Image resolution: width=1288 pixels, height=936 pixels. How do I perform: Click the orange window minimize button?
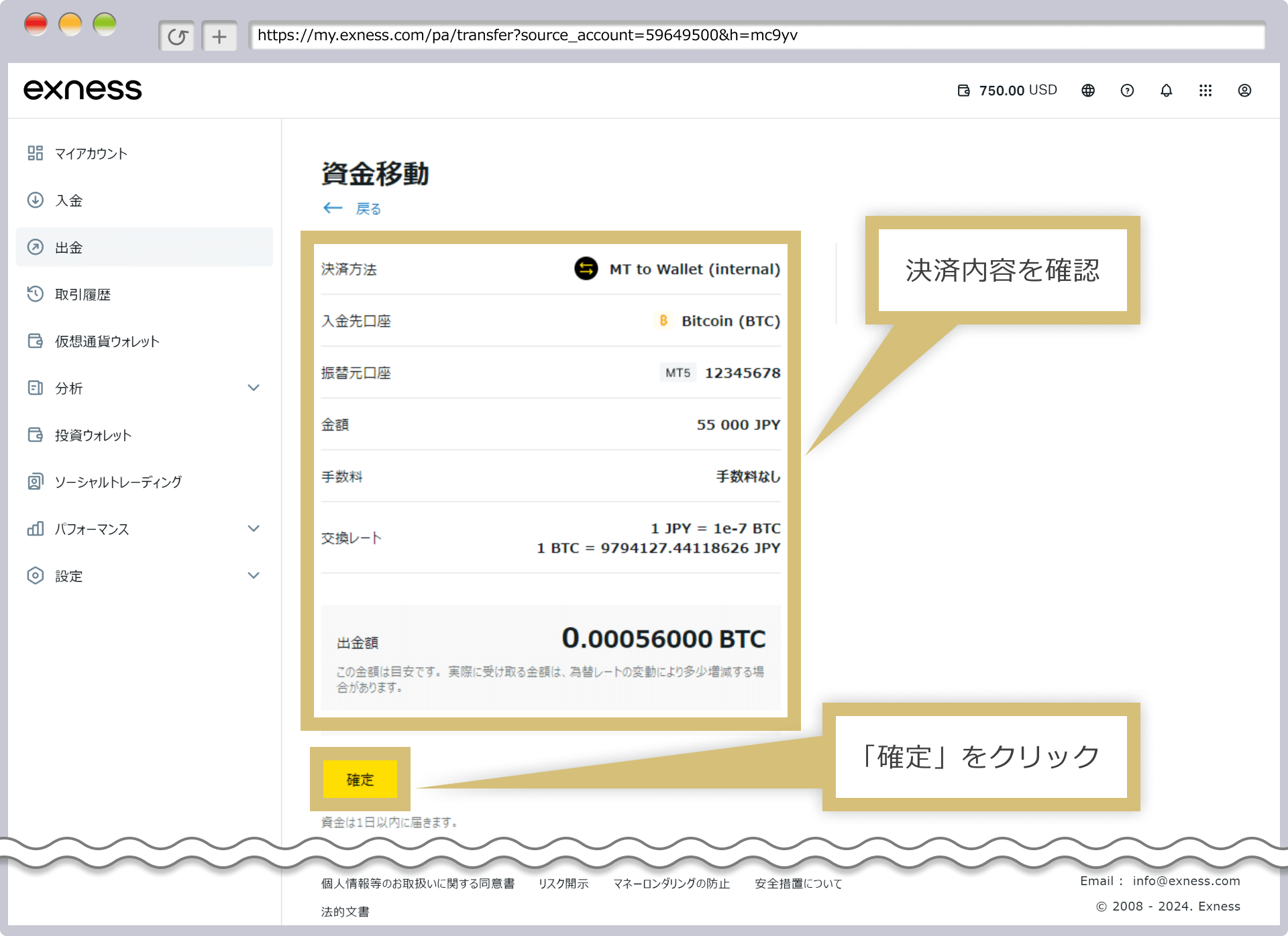coord(70,24)
